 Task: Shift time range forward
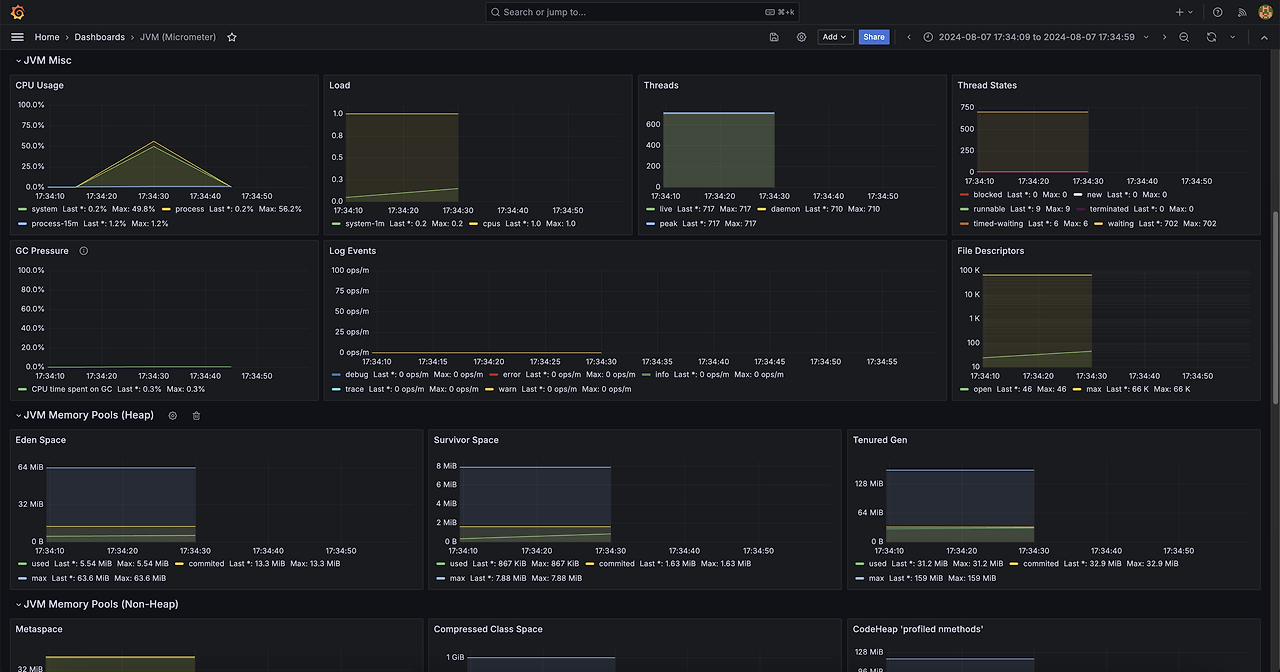click(1164, 37)
